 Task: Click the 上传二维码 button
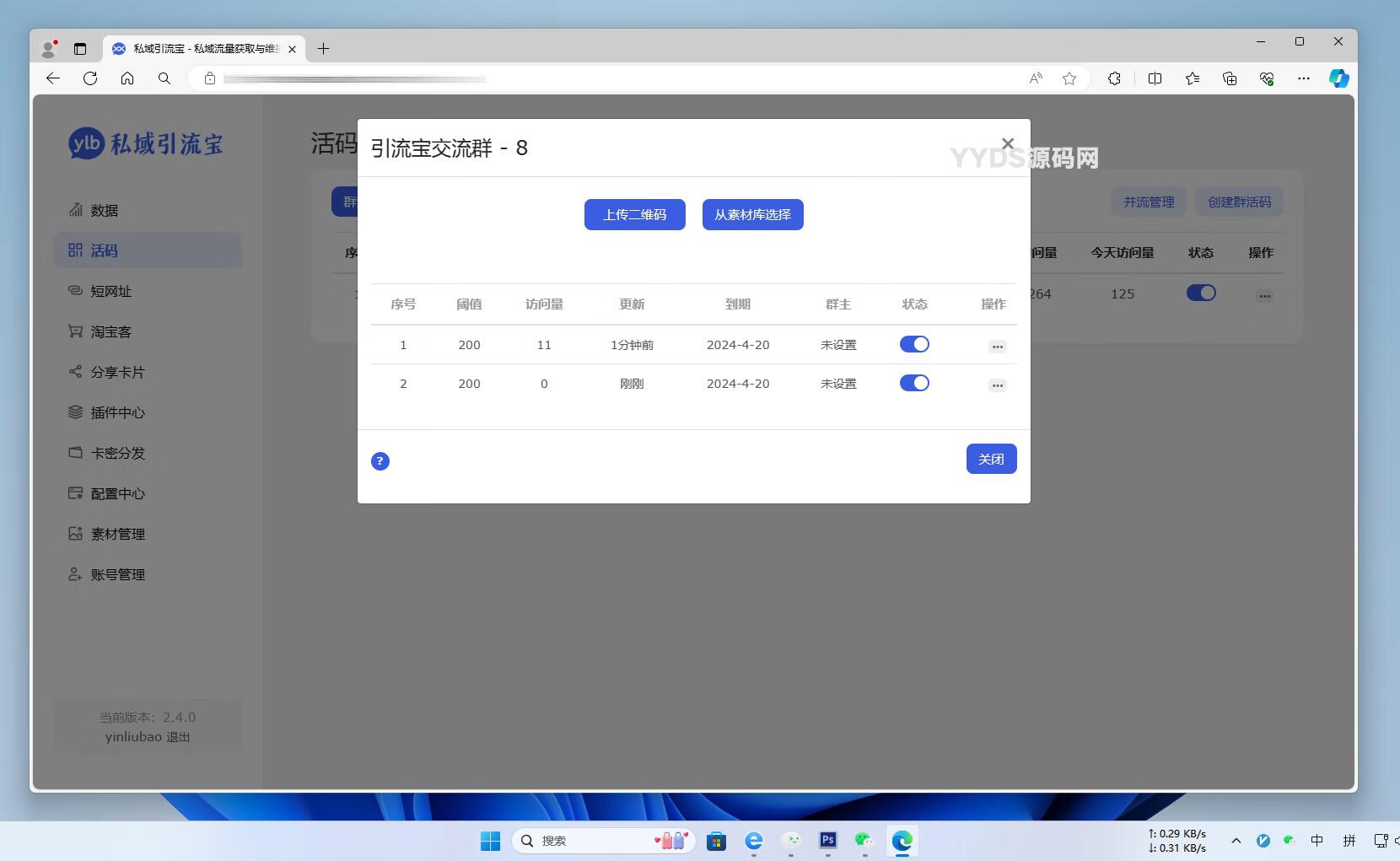tap(634, 215)
